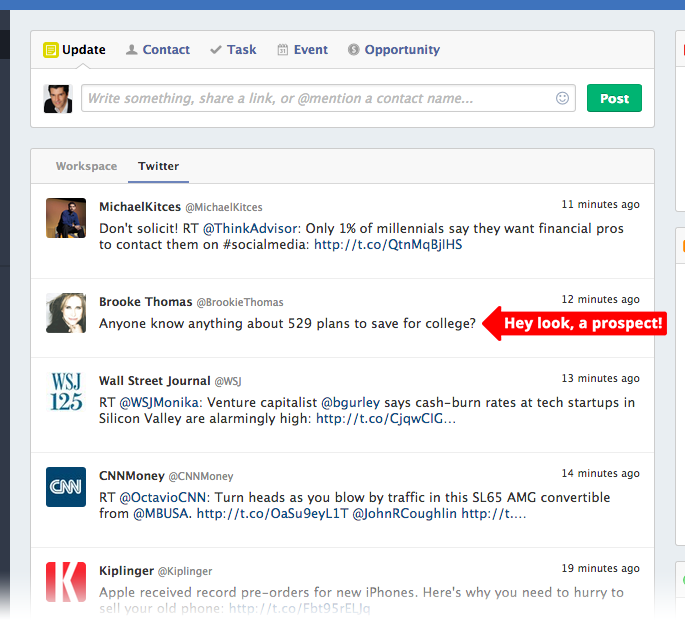Open the @ThinkAdvisor mention link
Viewport: 685px width, 620px height.
click(x=252, y=229)
